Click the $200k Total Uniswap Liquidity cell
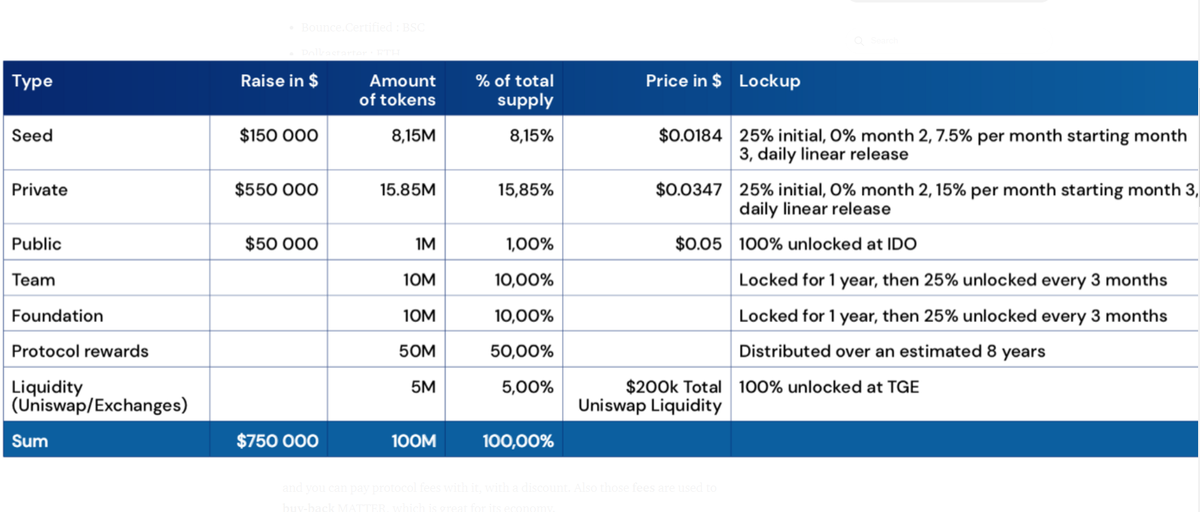 [650, 395]
